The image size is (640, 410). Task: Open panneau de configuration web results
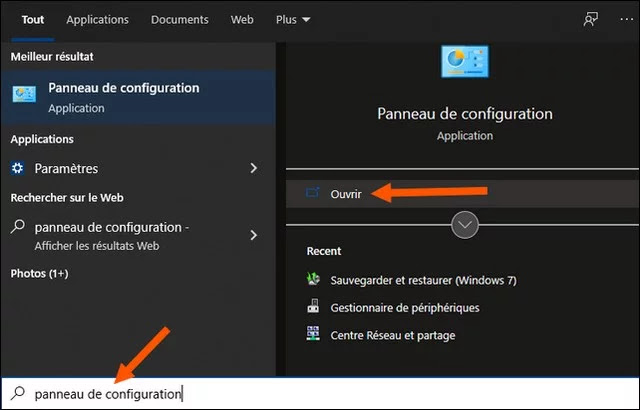tap(138, 235)
